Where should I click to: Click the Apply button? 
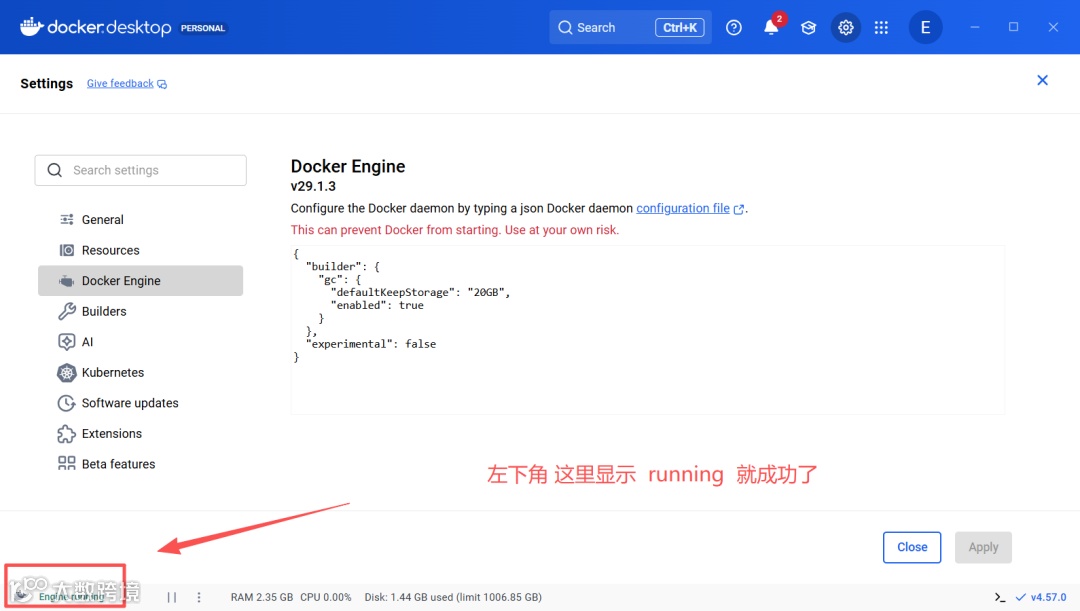tap(983, 547)
